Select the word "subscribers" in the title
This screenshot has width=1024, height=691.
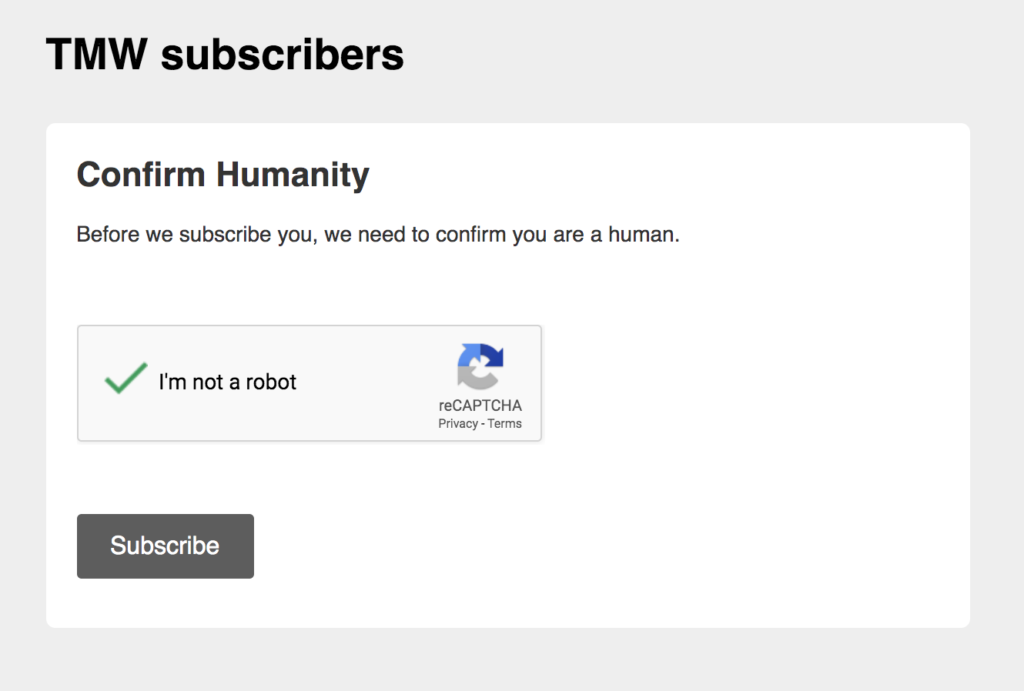click(x=282, y=54)
